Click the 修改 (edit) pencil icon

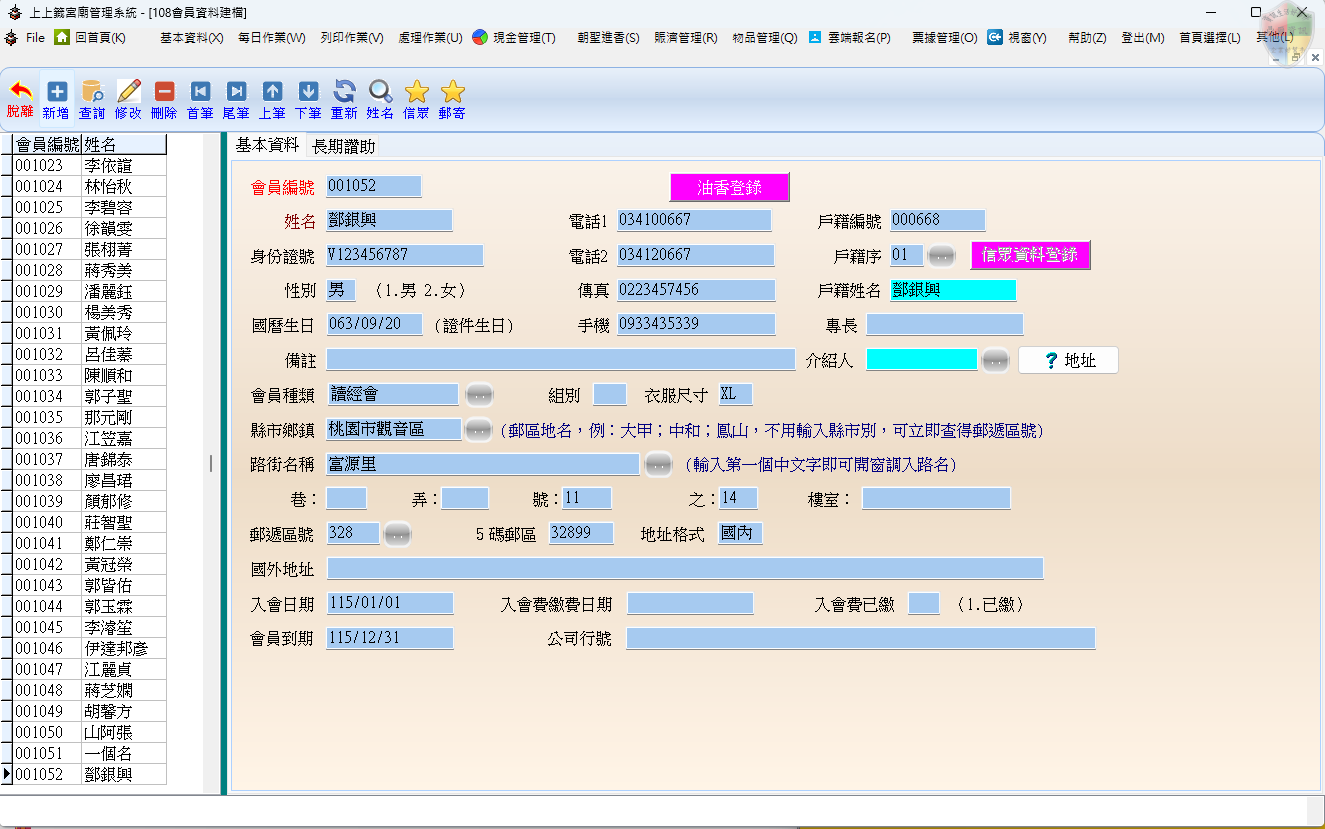[x=128, y=92]
